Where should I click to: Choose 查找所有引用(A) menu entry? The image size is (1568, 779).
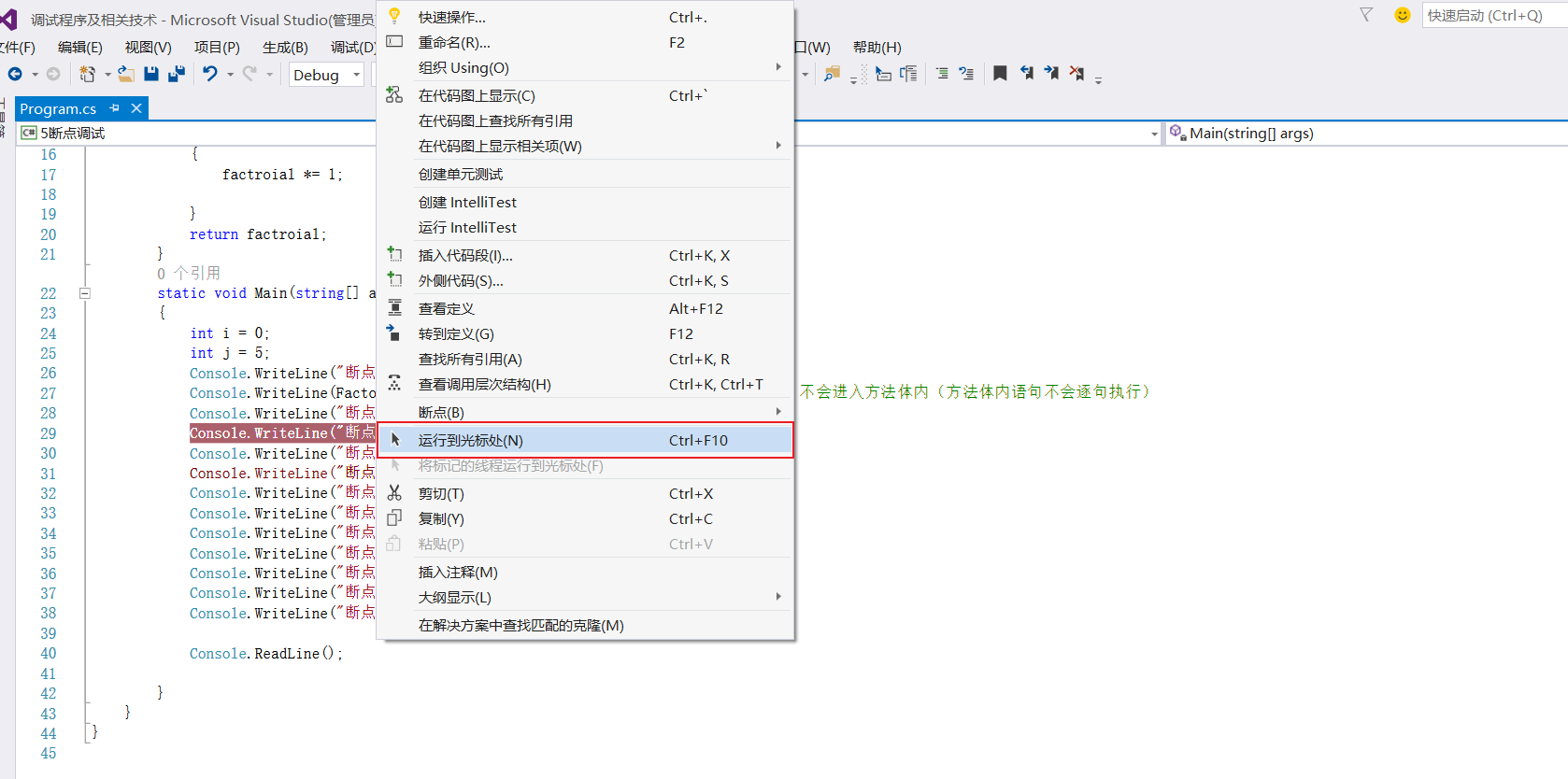coord(586,359)
